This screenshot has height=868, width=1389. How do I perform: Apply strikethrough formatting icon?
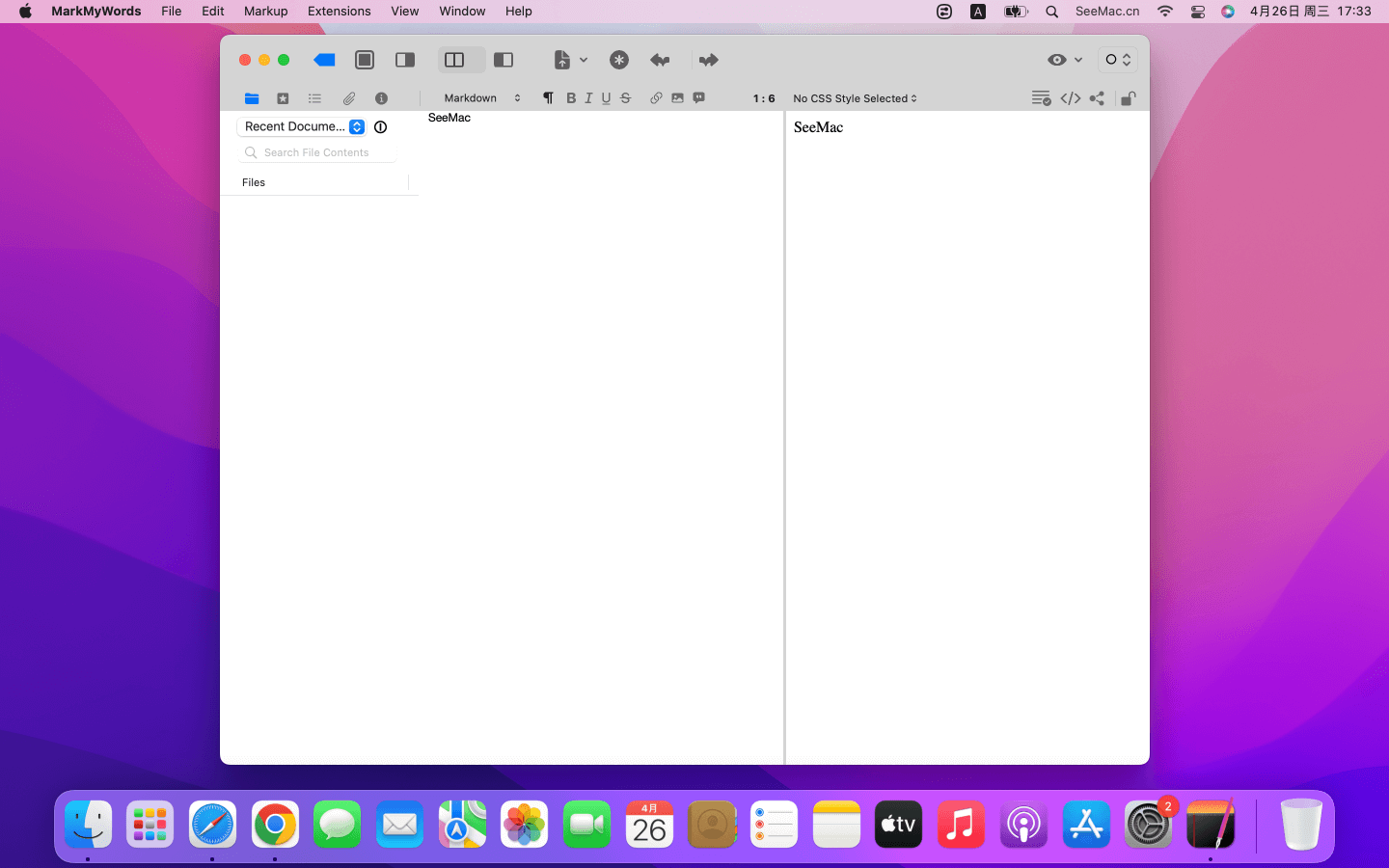click(625, 98)
